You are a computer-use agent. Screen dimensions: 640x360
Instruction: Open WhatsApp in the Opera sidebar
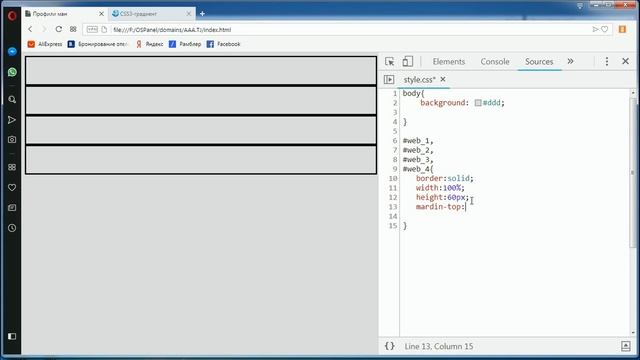coord(12,72)
